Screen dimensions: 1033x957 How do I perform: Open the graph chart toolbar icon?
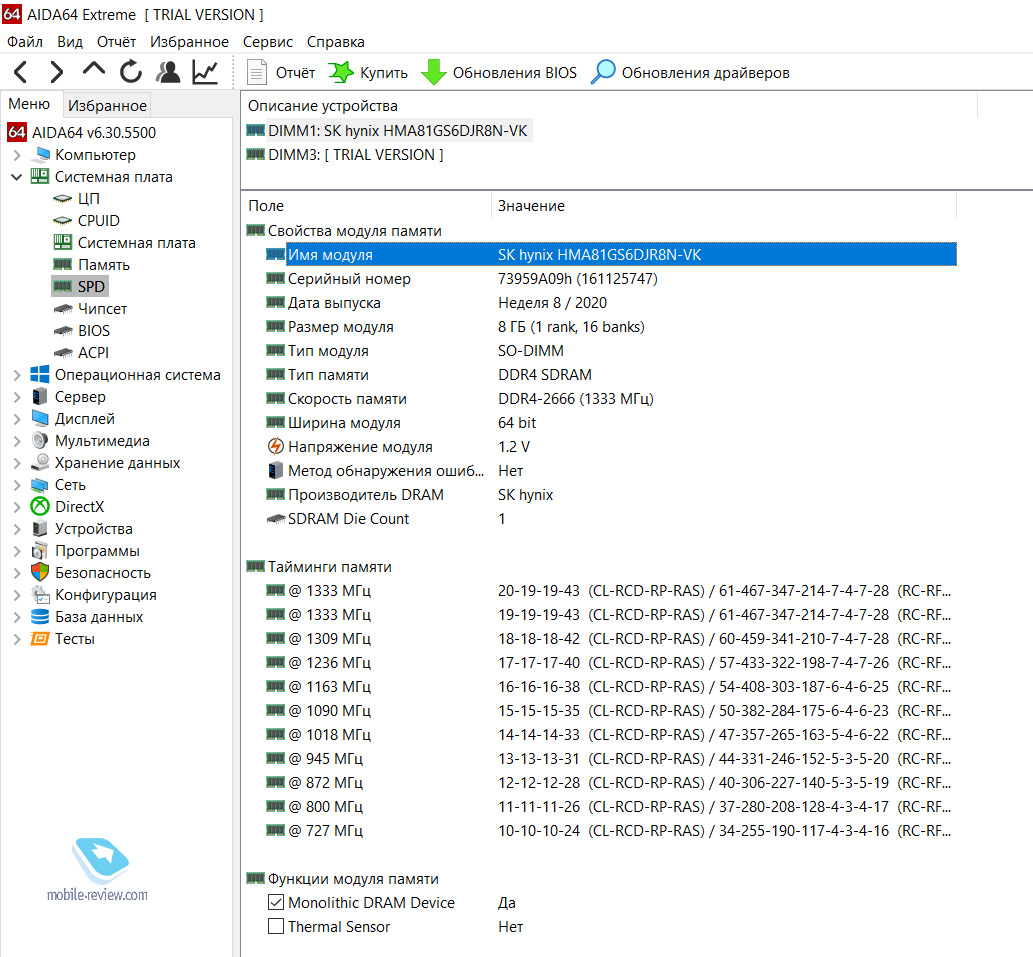205,72
